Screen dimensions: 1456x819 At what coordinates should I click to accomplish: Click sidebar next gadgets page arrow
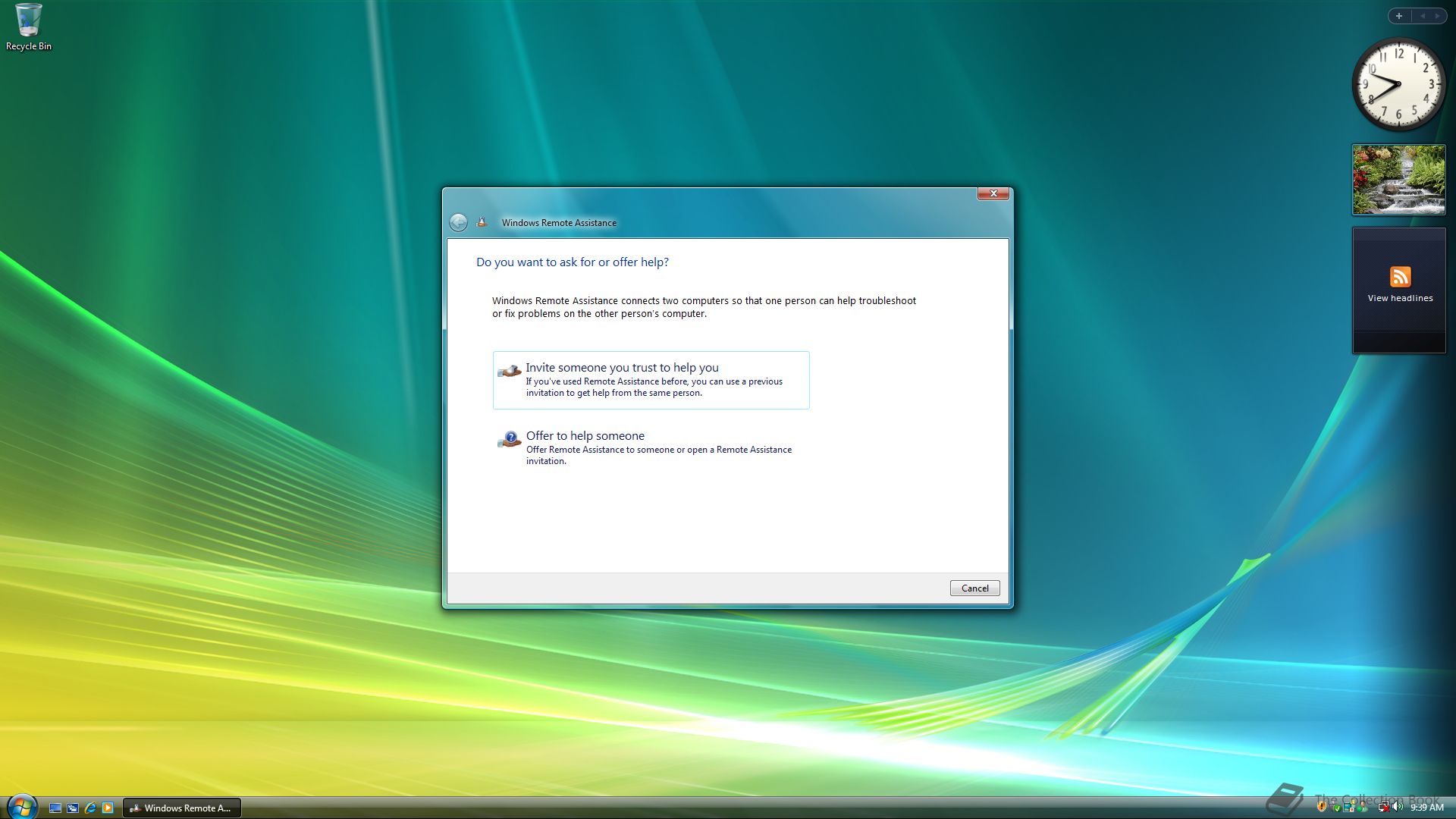pos(1437,16)
